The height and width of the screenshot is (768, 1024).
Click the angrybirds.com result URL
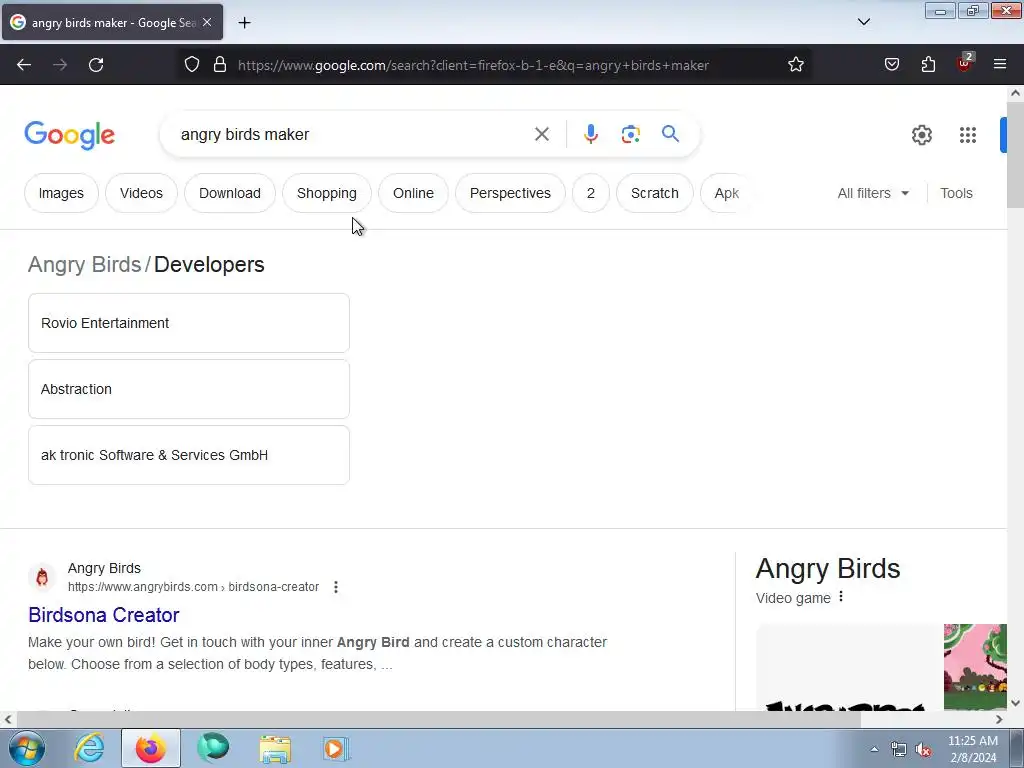point(193,587)
